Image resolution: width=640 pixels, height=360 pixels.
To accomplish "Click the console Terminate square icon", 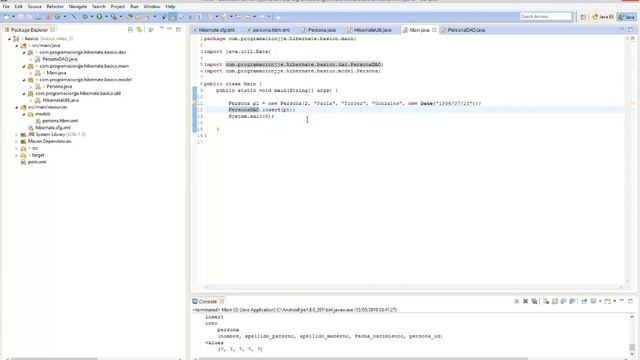I will 517,301.
